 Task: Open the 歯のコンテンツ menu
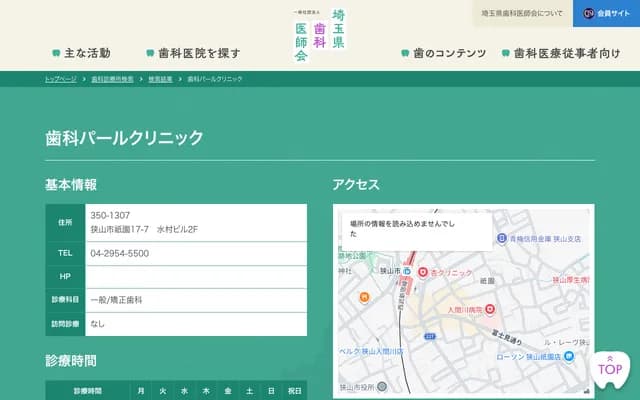[443, 53]
